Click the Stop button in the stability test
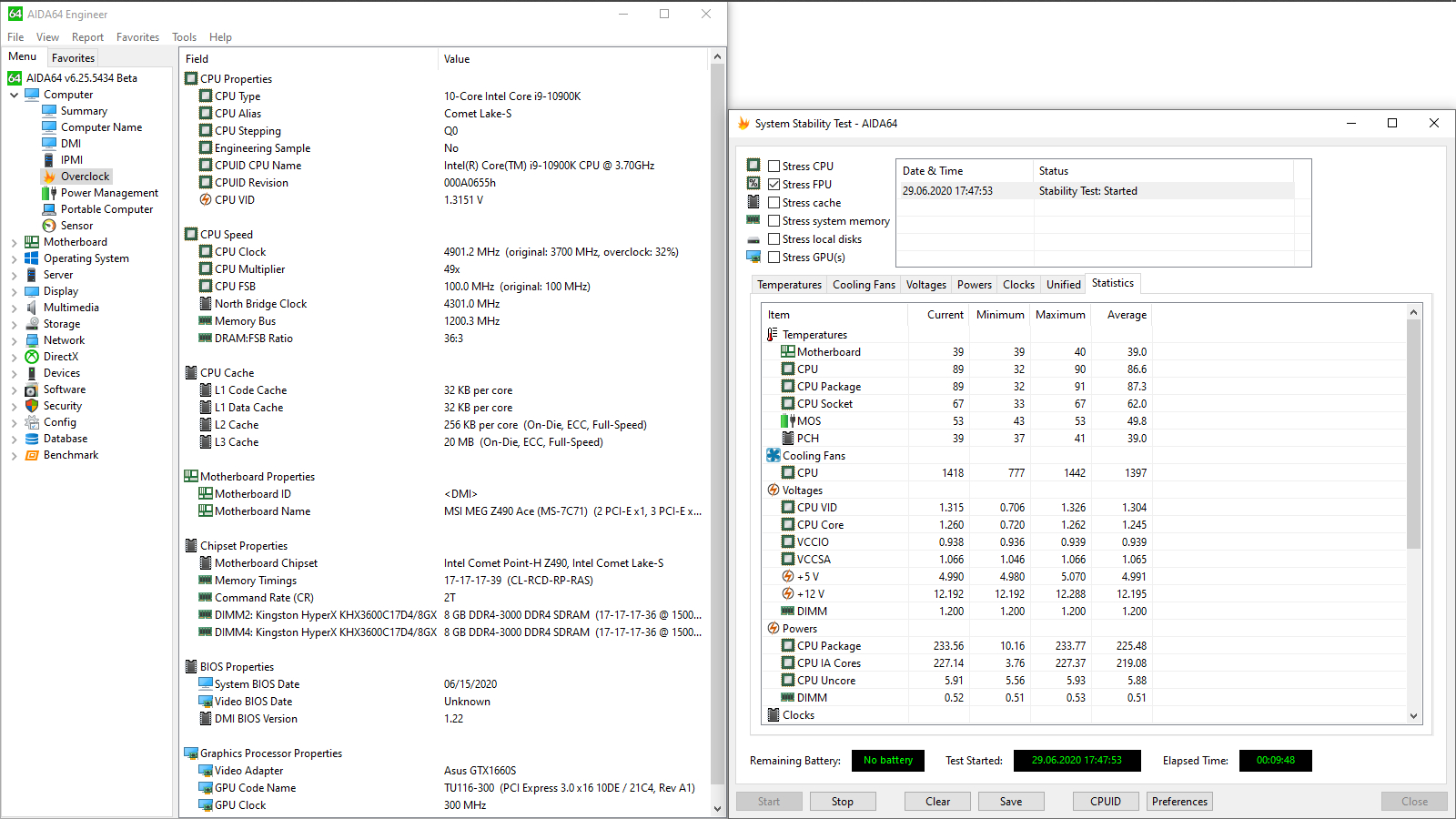Image resolution: width=1456 pixels, height=819 pixels. click(x=843, y=802)
